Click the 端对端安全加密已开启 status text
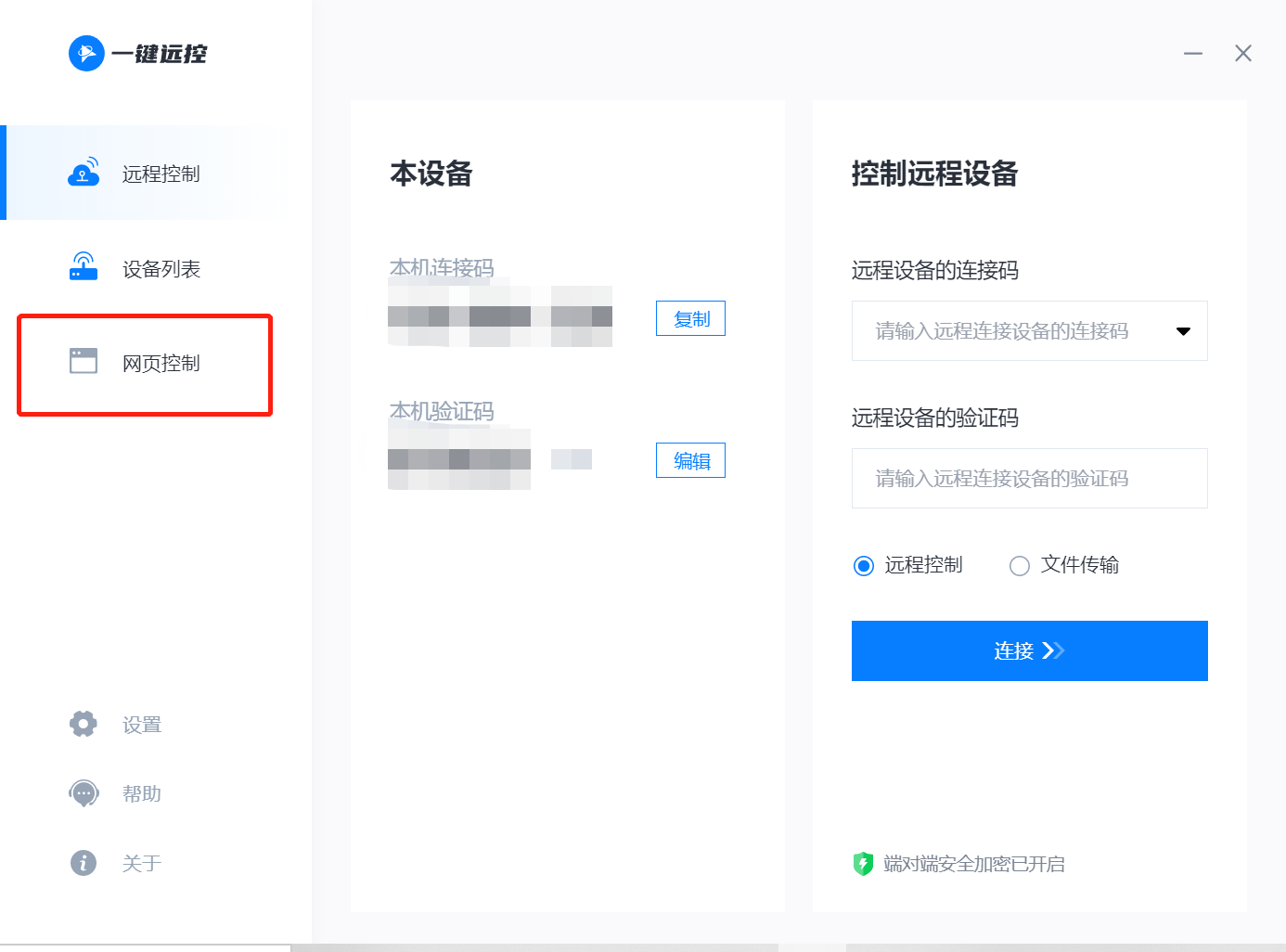Image resolution: width=1286 pixels, height=952 pixels. [x=974, y=864]
